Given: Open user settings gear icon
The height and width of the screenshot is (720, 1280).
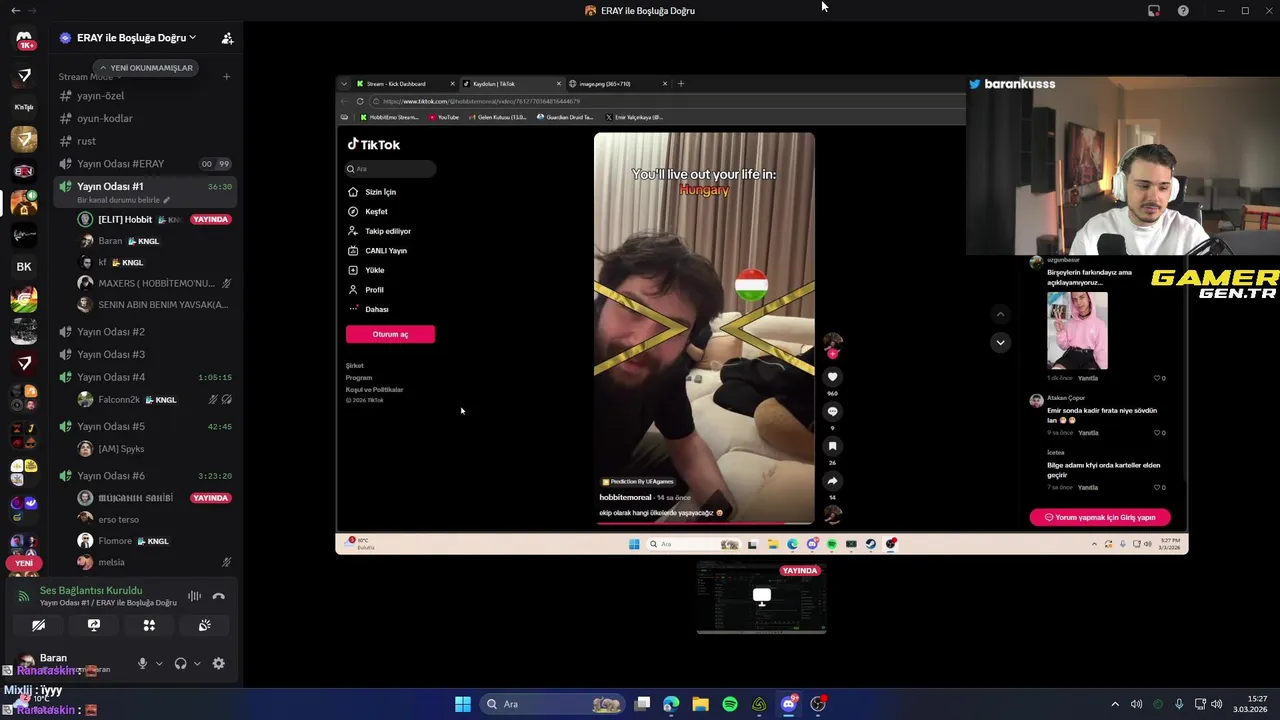Looking at the screenshot, I should [219, 663].
